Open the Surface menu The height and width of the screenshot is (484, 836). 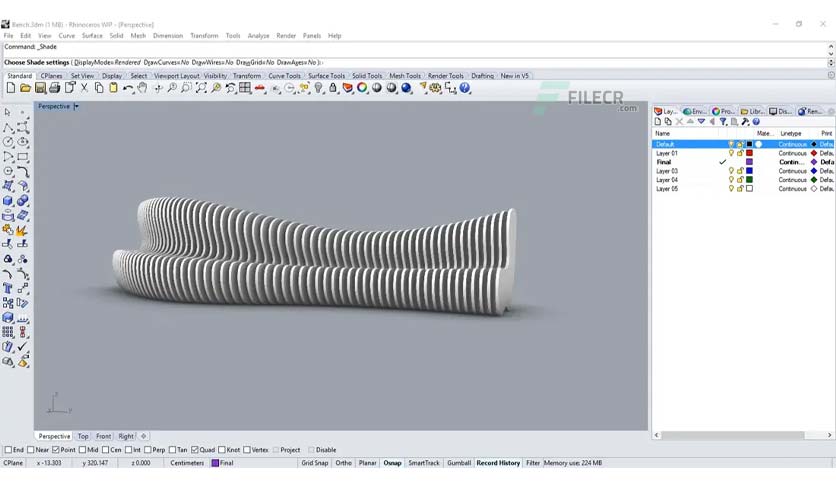tap(92, 36)
